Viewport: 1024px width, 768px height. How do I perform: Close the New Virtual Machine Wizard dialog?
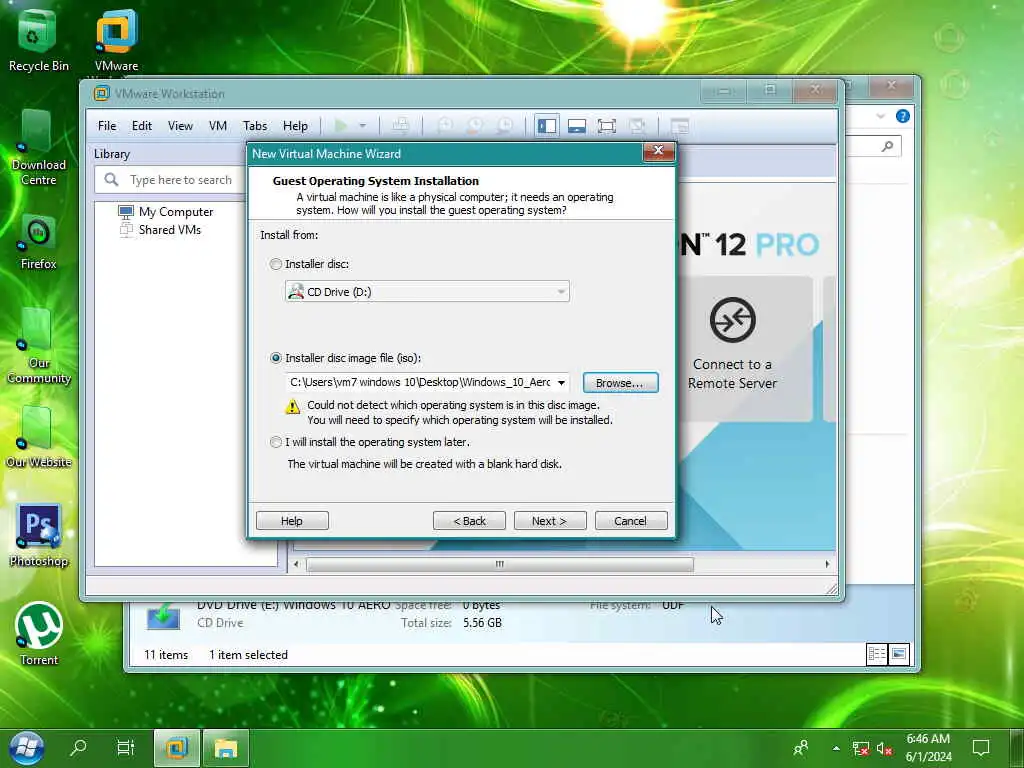pos(658,152)
